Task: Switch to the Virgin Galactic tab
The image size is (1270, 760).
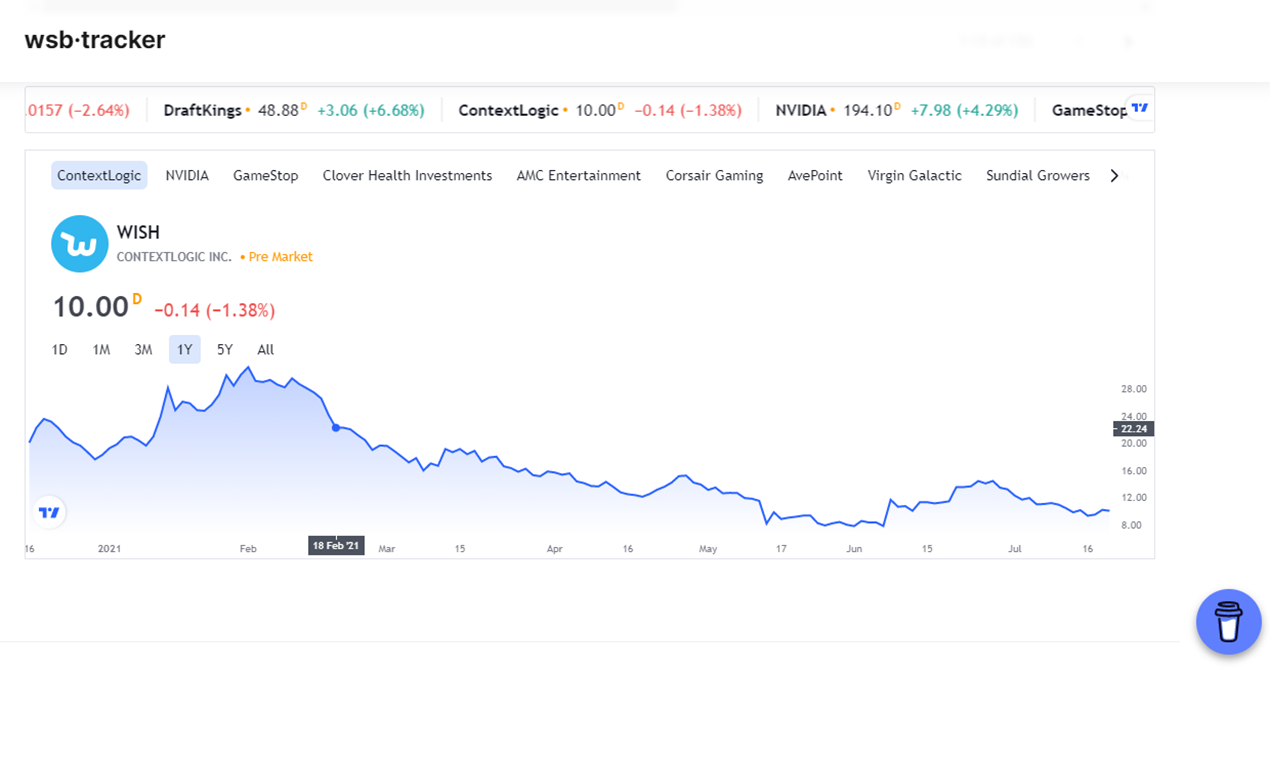Action: coord(914,175)
